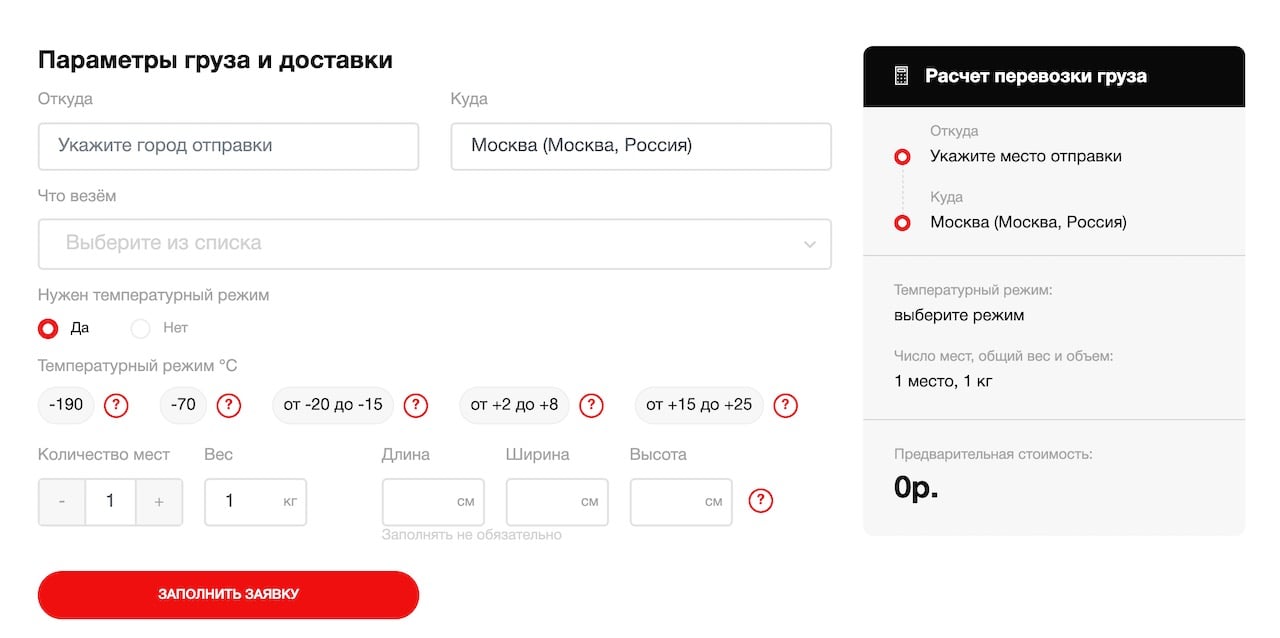1280x638 pixels.
Task: Open hint for от +15 до +25 range
Action: [x=785, y=405]
